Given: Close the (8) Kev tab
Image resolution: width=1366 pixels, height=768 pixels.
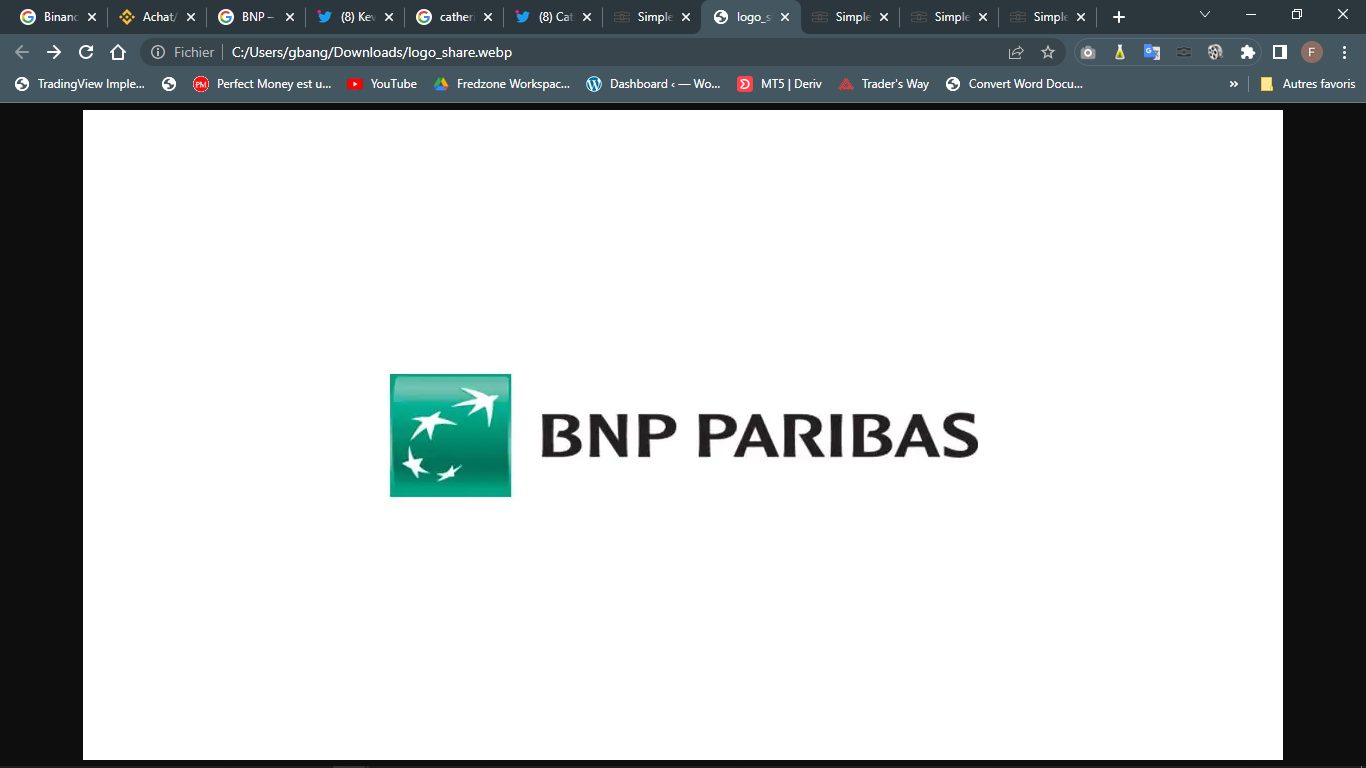Looking at the screenshot, I should 389,17.
